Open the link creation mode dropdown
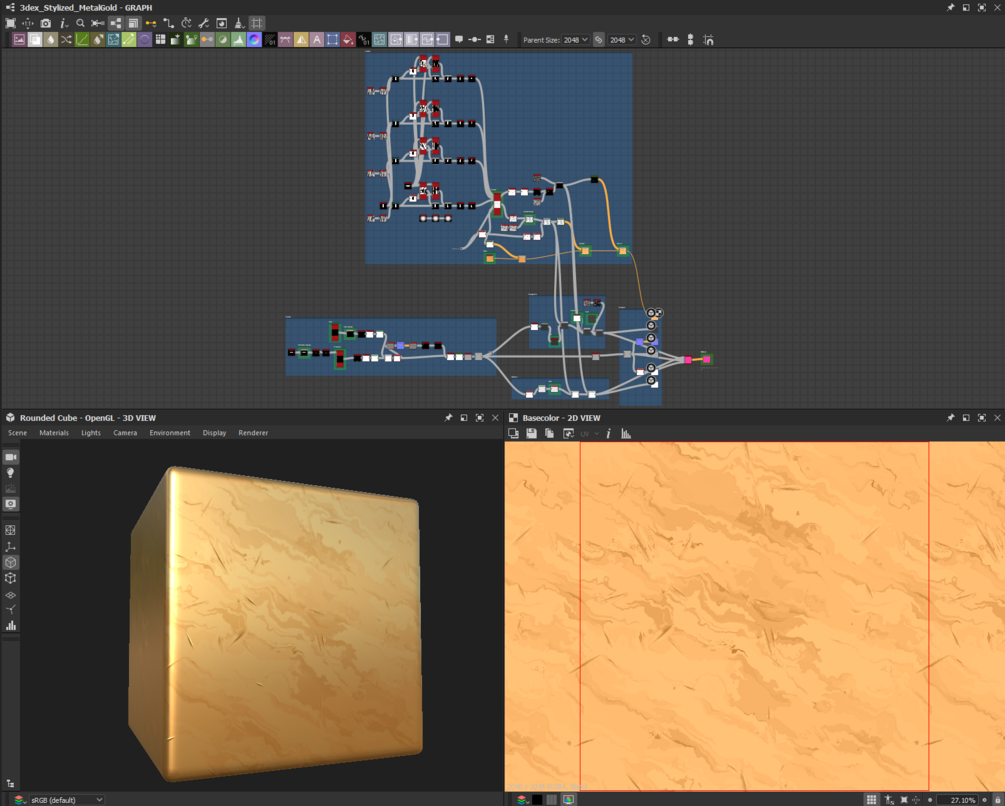 pos(151,23)
